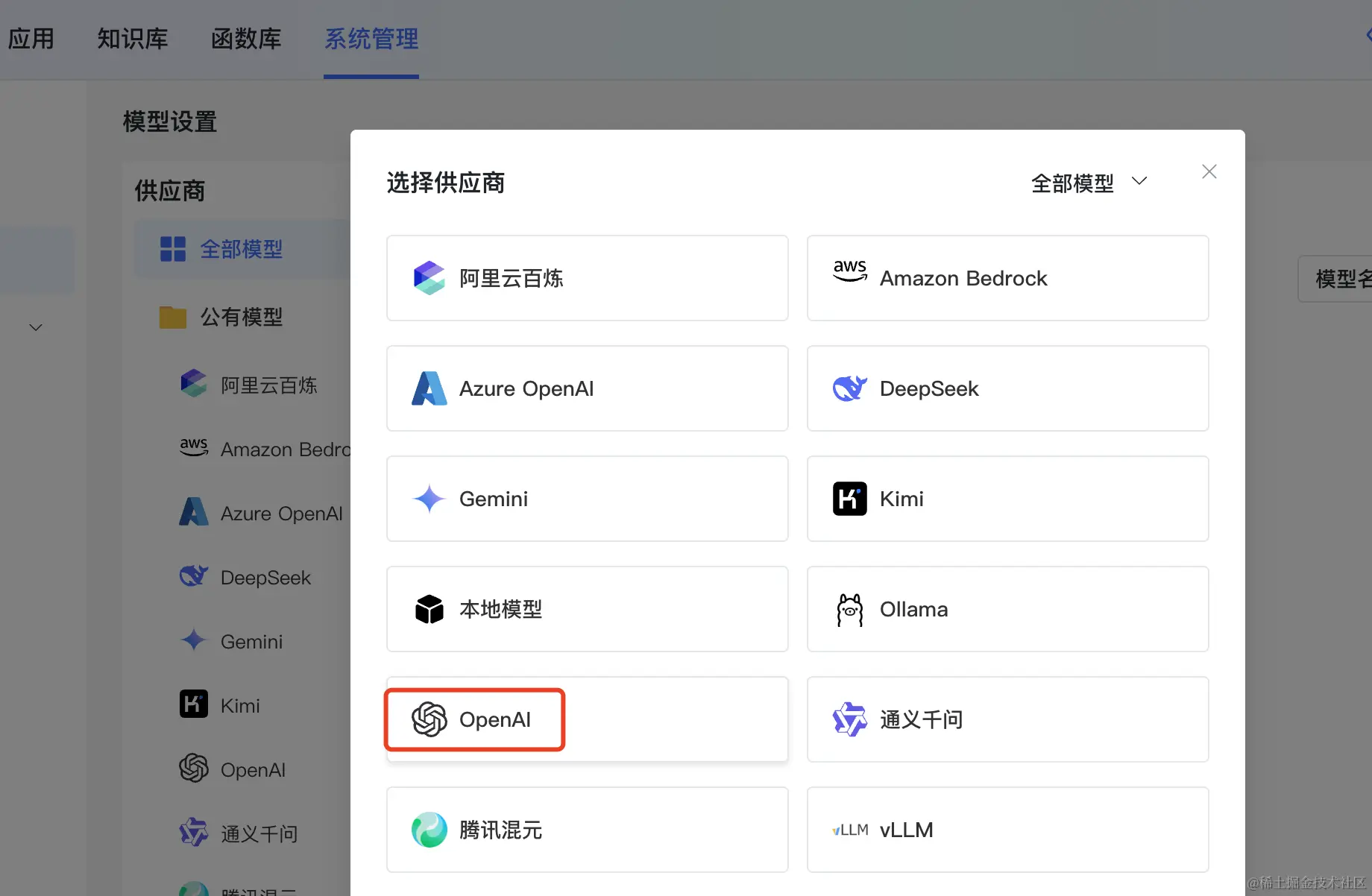Click the Ollama card label
The image size is (1372, 896).
pos(913,609)
